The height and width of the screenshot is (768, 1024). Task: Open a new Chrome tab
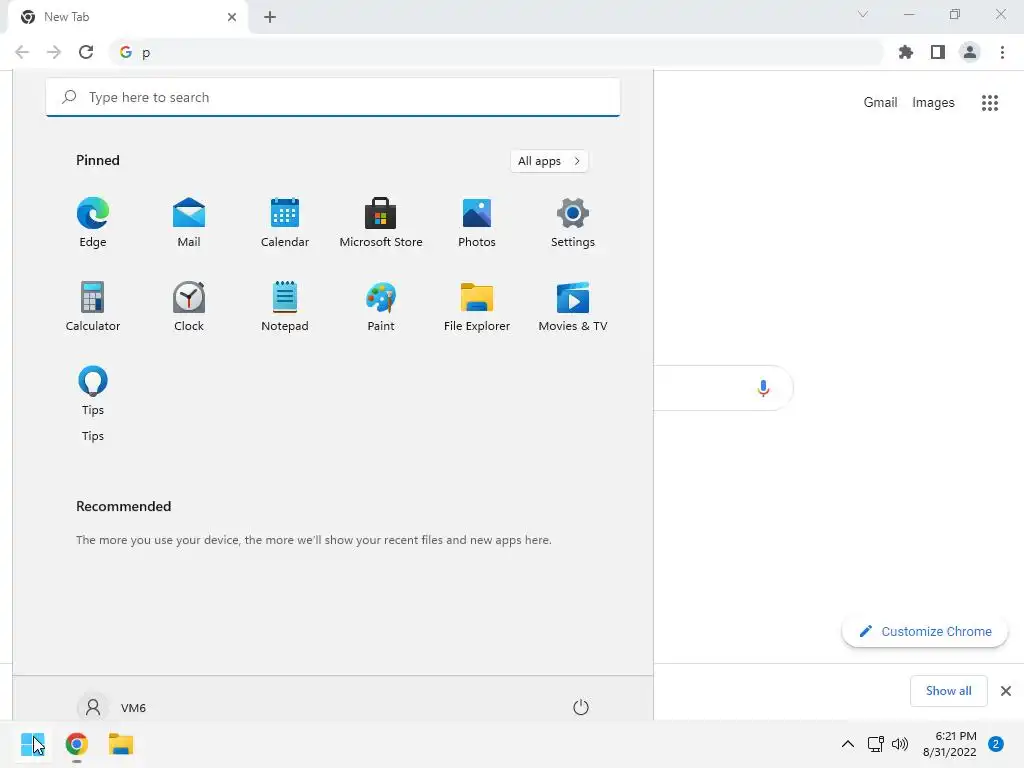tap(270, 17)
